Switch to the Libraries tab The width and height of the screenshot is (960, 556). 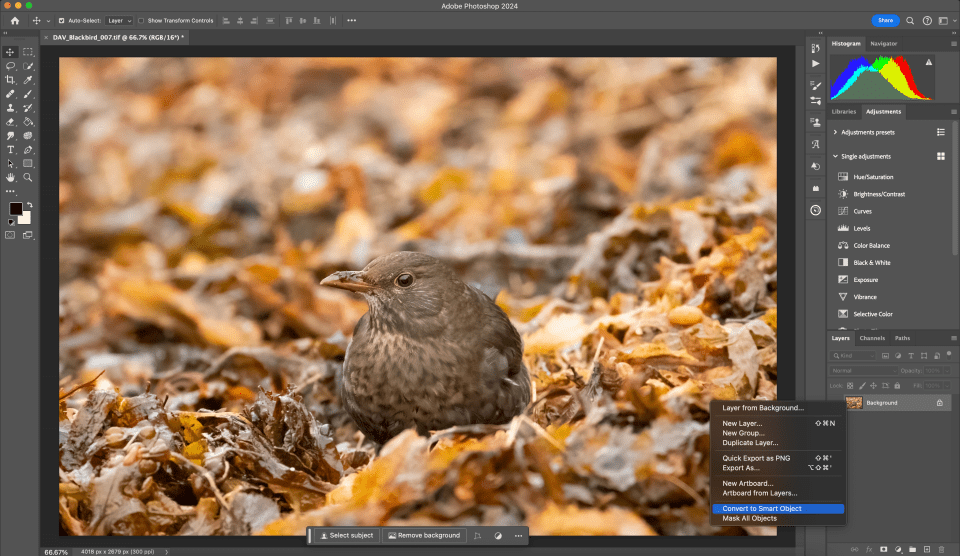coord(844,111)
